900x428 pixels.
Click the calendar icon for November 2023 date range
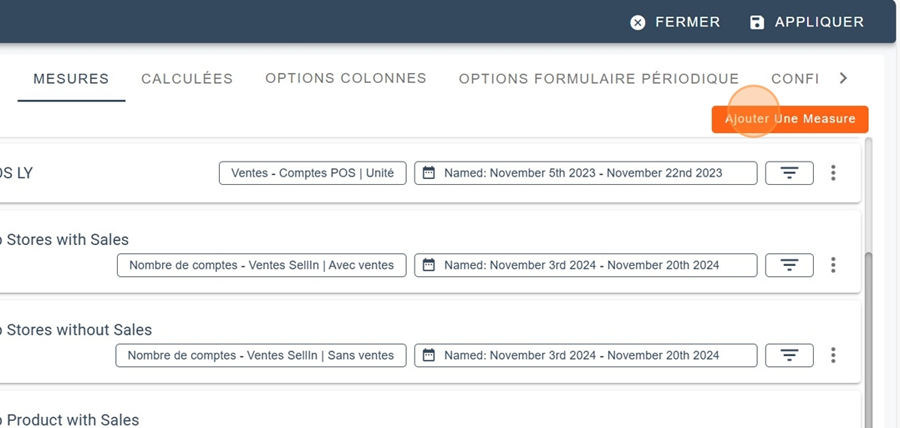tap(429, 173)
